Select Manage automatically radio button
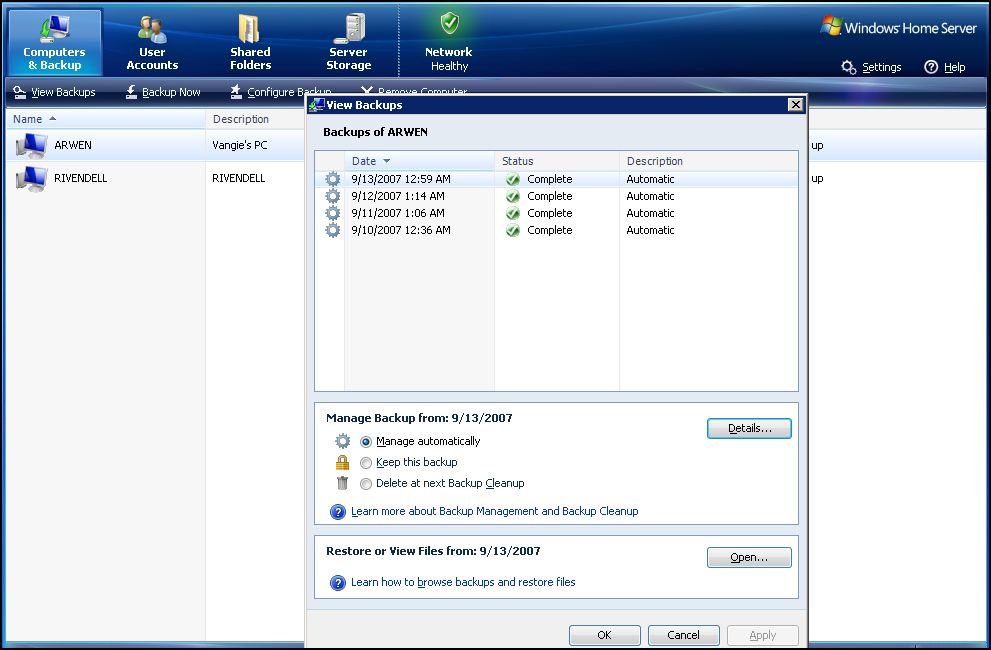The height and width of the screenshot is (650, 991). click(x=366, y=441)
